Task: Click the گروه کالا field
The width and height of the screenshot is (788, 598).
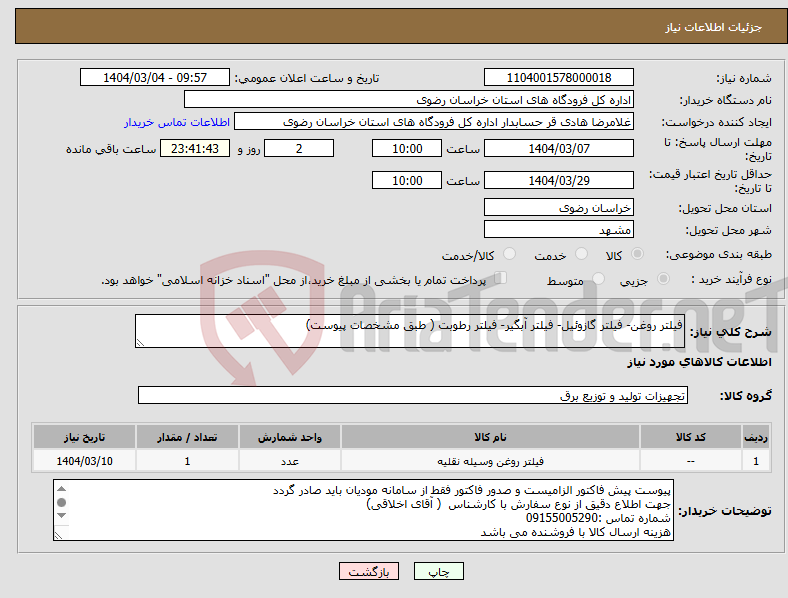Action: point(413,395)
